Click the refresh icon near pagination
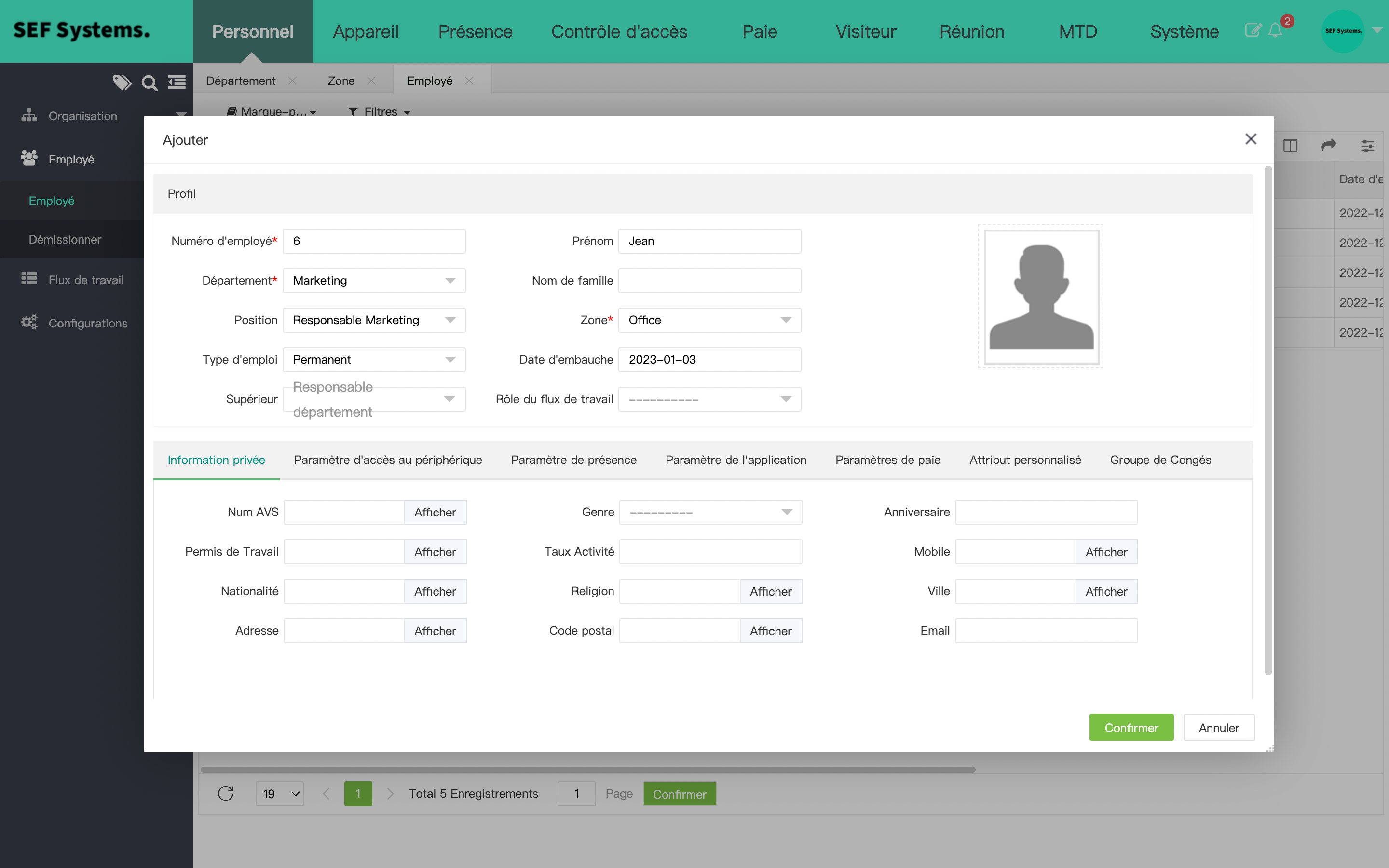Screen dimensions: 1389x868 (x=226, y=793)
